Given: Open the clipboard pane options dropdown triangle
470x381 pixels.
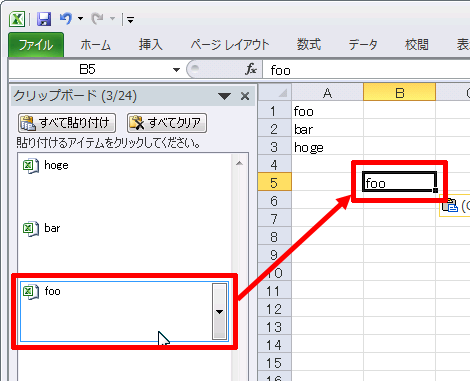Looking at the screenshot, I should point(224,96).
